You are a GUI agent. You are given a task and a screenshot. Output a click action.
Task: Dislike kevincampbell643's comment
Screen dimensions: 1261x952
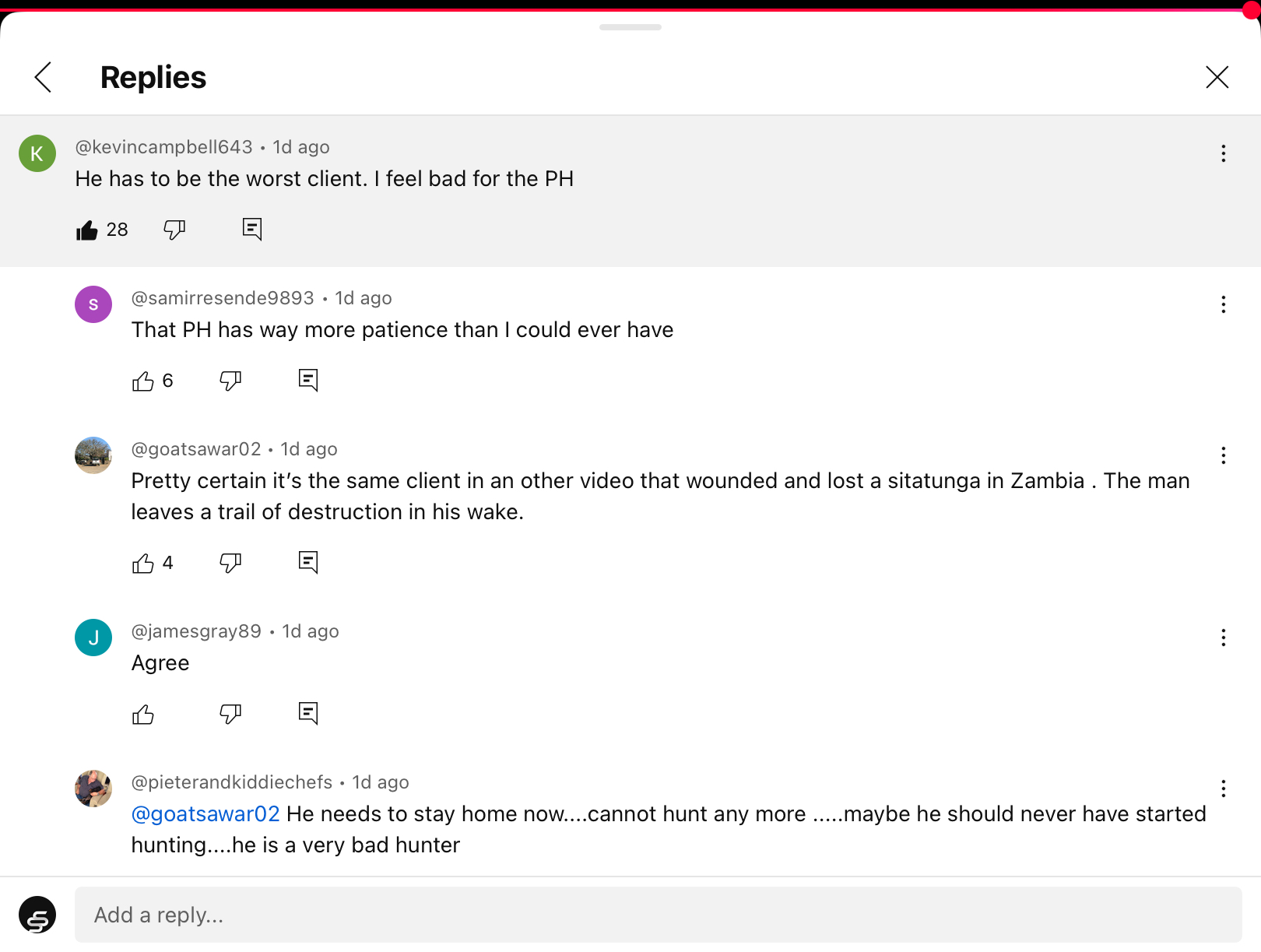[x=174, y=230]
